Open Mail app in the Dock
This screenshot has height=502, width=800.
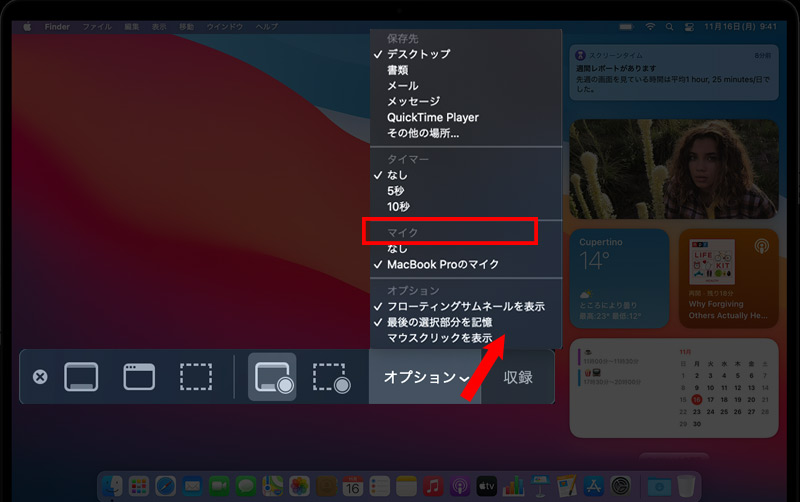pyautogui.click(x=192, y=486)
